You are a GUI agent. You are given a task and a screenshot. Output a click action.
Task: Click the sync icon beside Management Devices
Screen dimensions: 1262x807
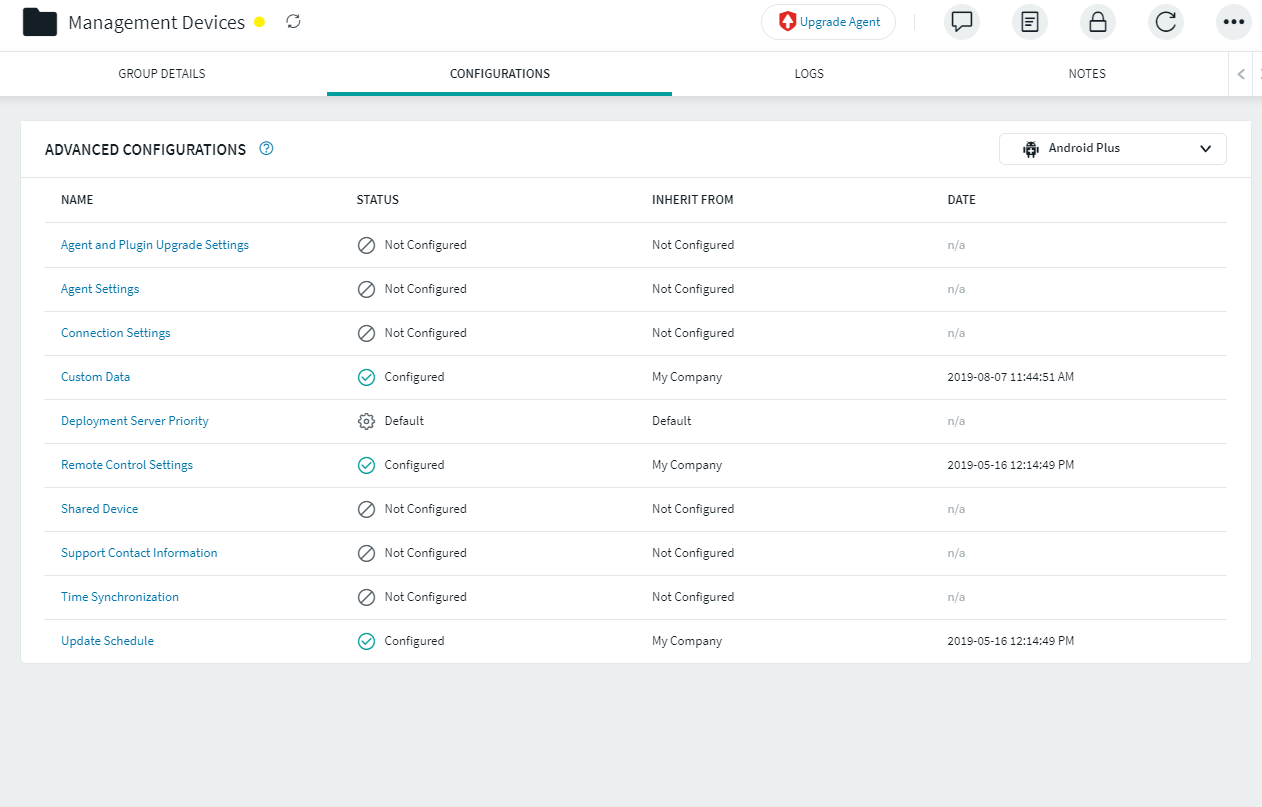click(293, 21)
